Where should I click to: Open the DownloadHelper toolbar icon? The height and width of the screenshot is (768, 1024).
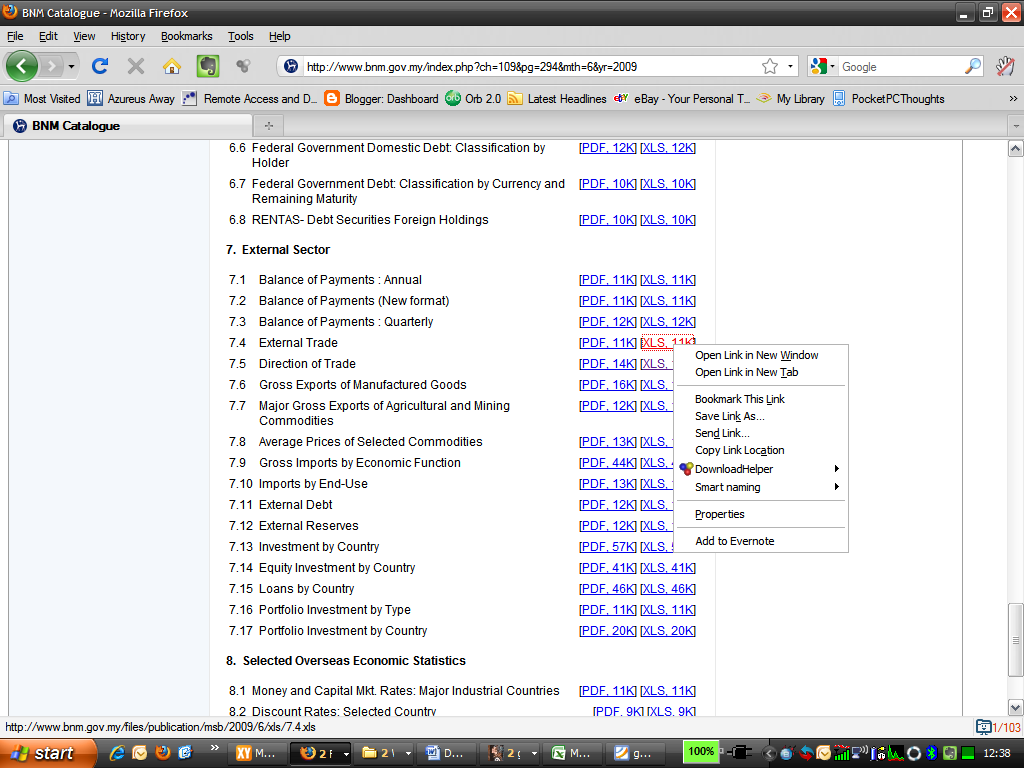click(x=243, y=66)
